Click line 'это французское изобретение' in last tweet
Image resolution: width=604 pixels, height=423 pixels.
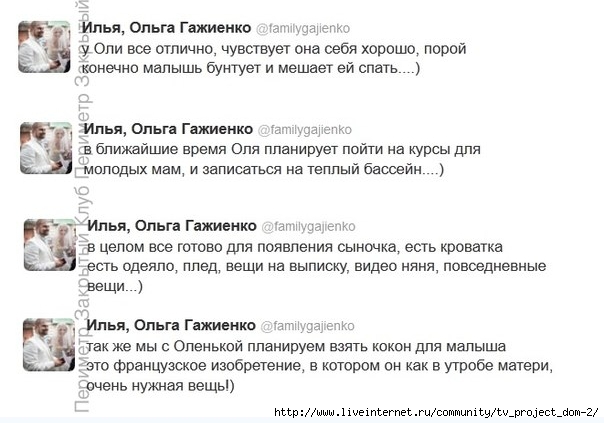click(x=319, y=366)
